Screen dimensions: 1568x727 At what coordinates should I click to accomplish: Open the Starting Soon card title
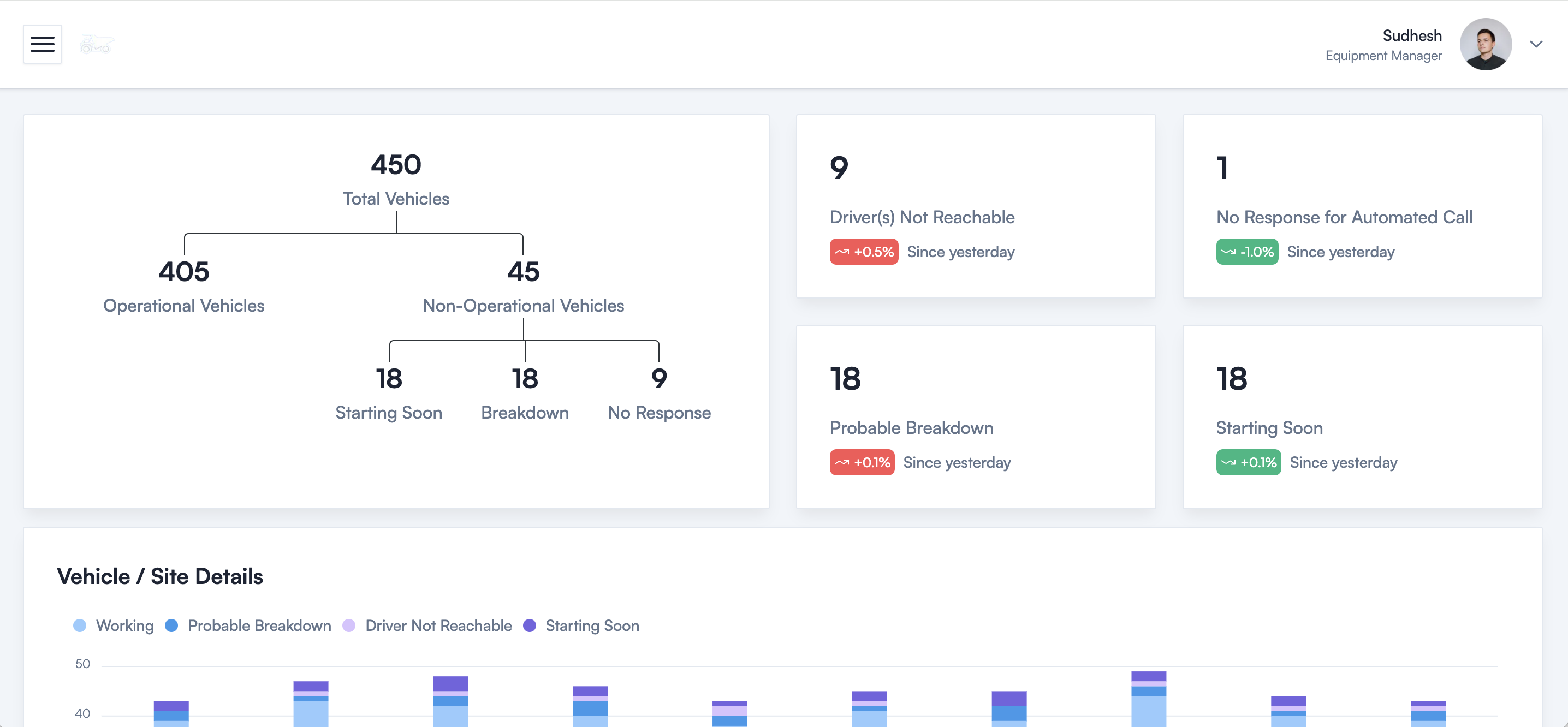click(1269, 428)
